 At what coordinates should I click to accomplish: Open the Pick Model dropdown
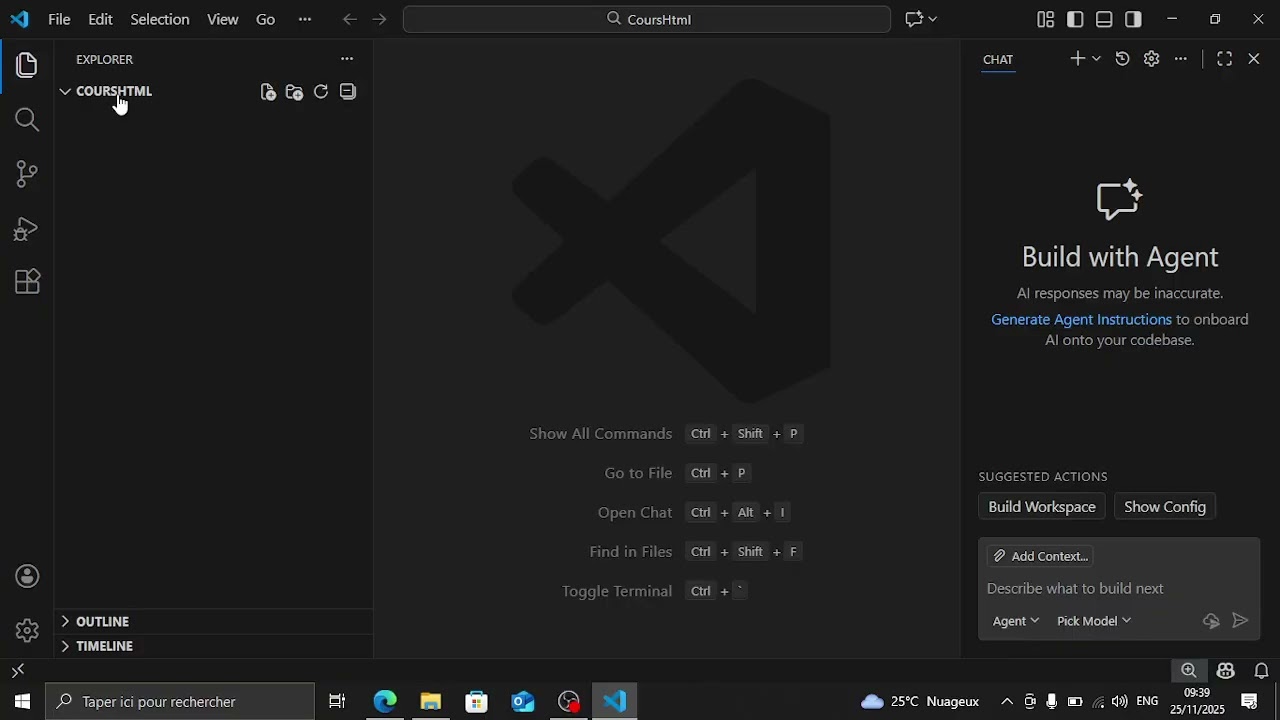click(1094, 621)
